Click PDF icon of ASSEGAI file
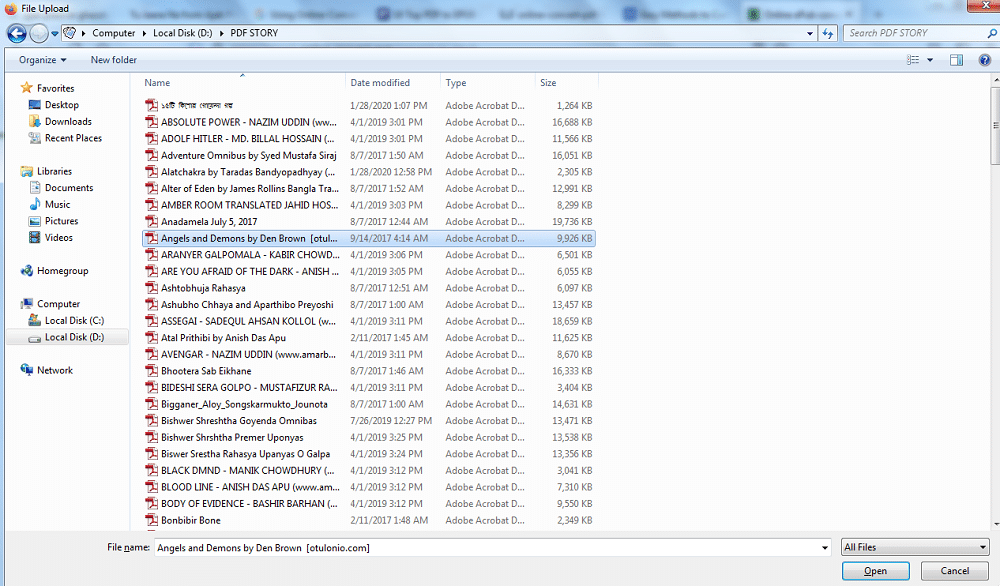This screenshot has height=586, width=1000. tap(151, 321)
